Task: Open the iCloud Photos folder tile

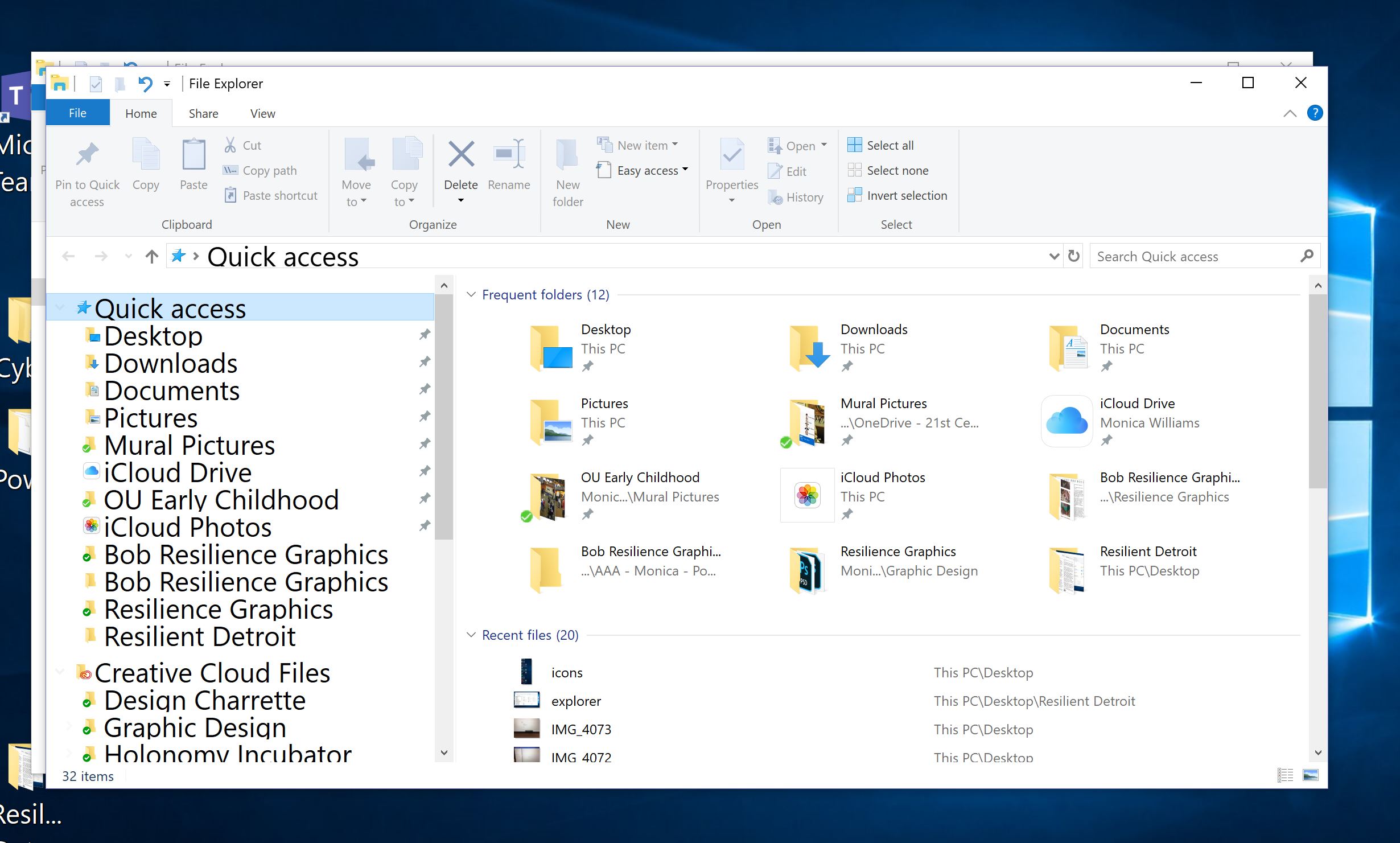Action: coord(854,494)
